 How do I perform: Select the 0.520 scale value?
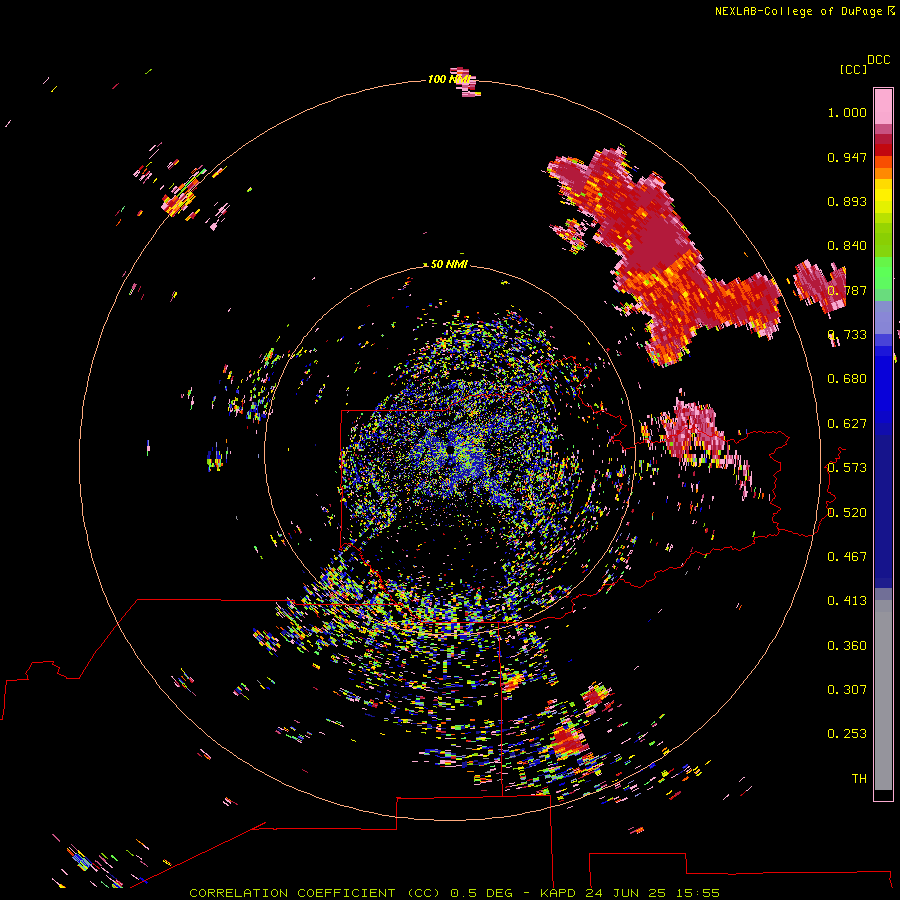click(847, 513)
